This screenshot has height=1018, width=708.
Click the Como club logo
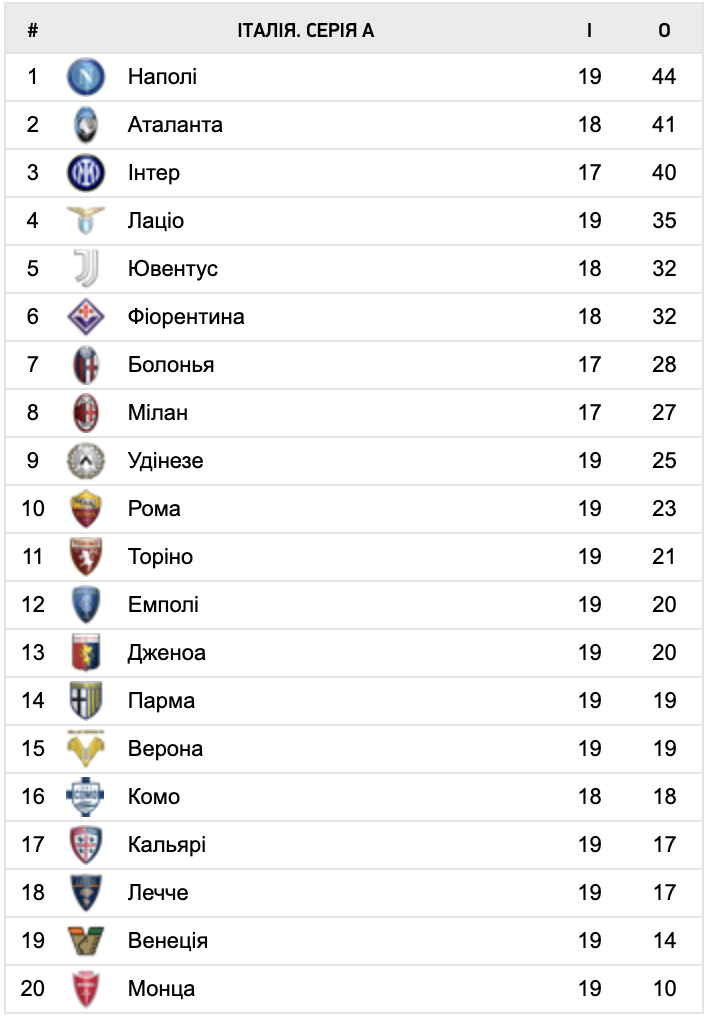point(86,797)
